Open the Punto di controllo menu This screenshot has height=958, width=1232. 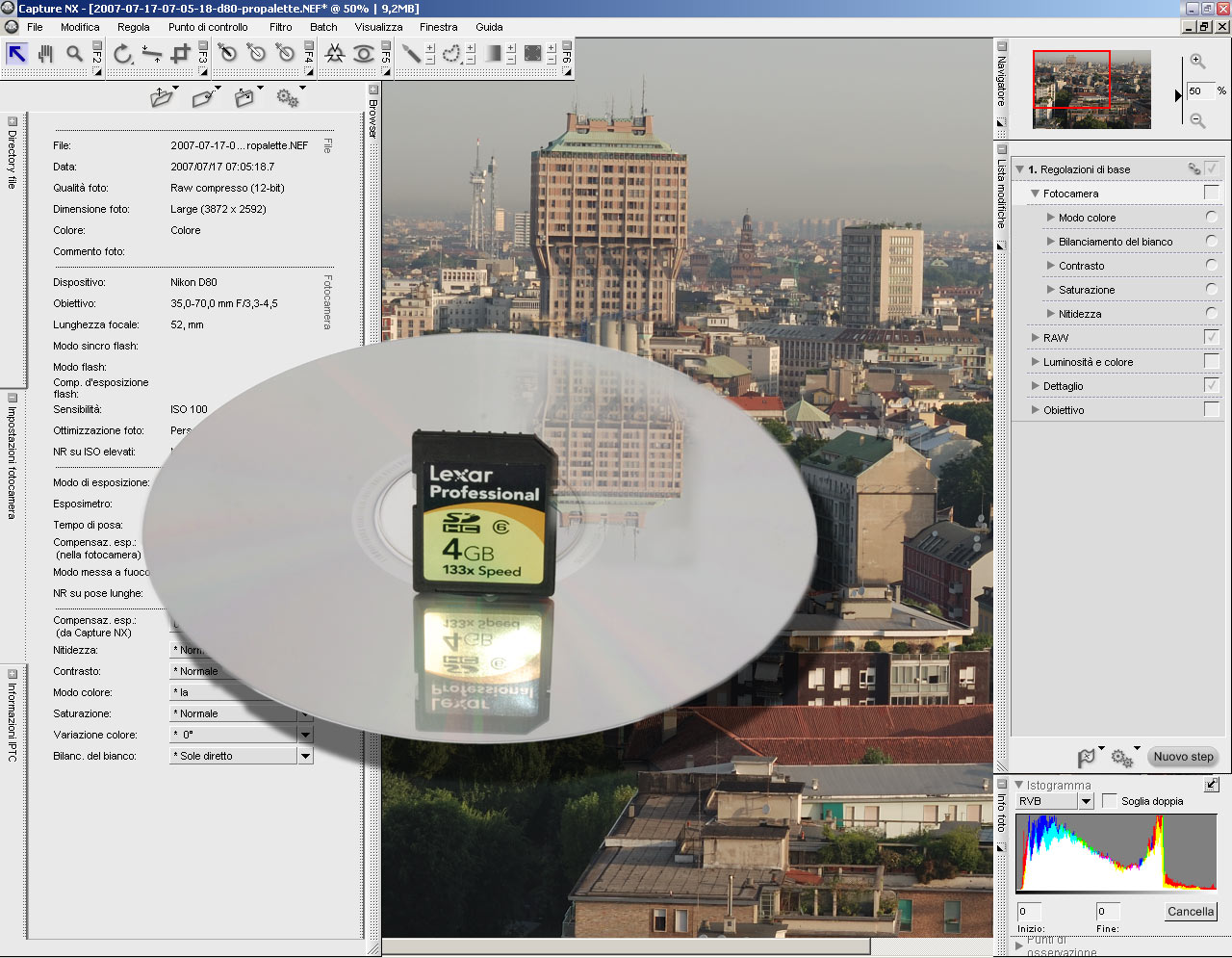(x=208, y=27)
